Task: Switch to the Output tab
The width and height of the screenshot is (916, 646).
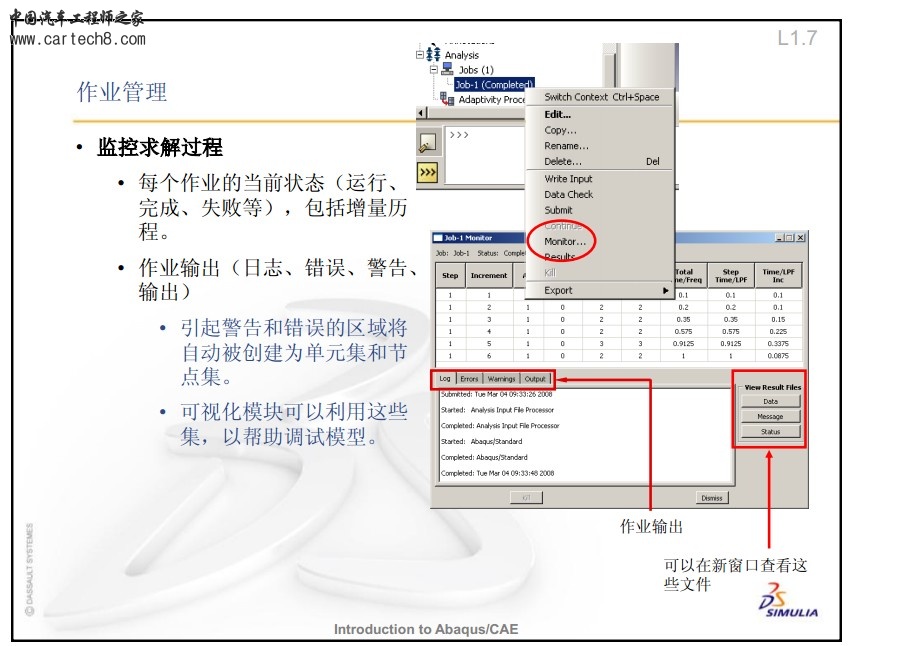Action: (536, 379)
